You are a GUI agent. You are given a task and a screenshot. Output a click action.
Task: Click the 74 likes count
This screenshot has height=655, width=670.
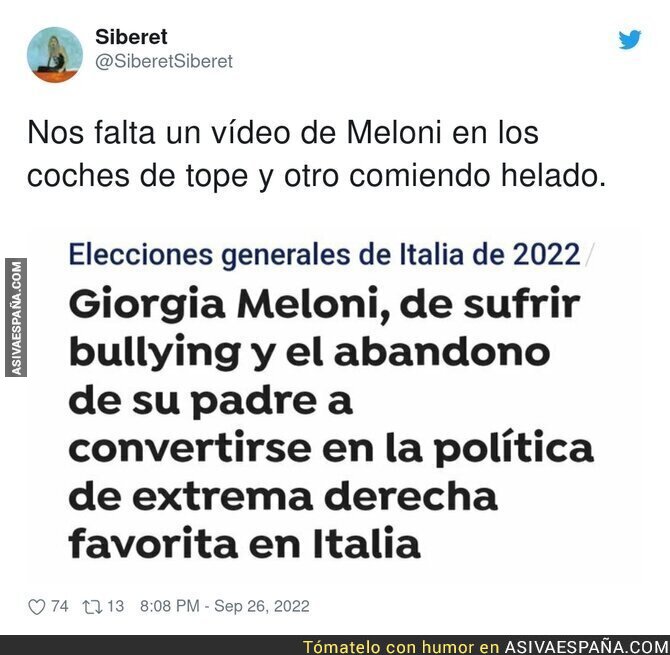59,606
